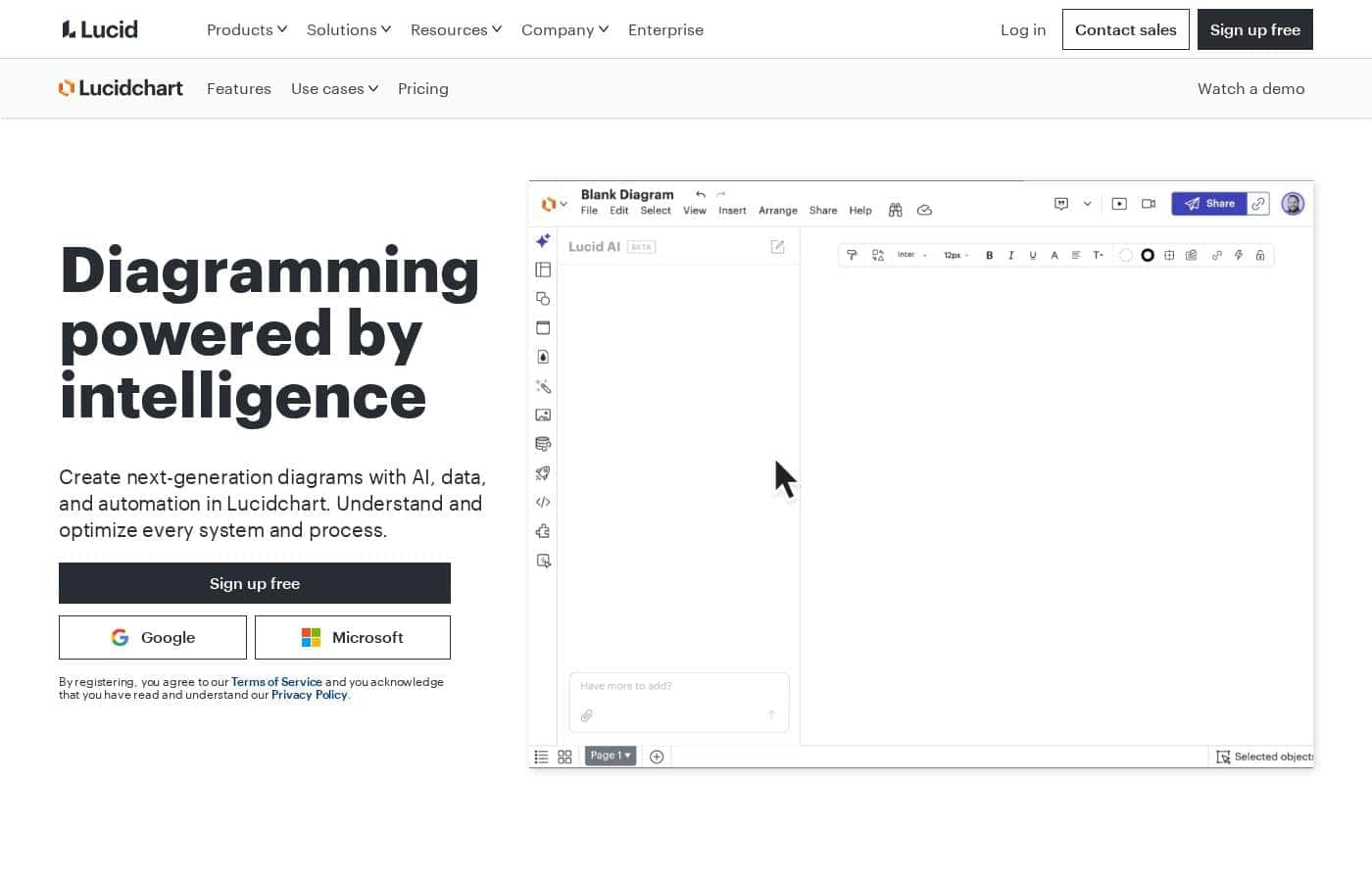Add a new page with plus icon
This screenshot has height=882, width=1372.
coord(657,757)
